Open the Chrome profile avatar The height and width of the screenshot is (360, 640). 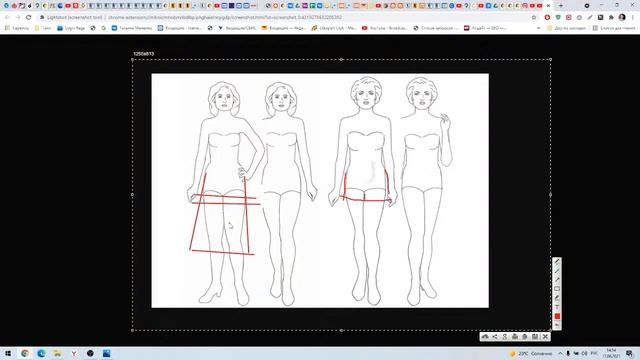coord(622,18)
